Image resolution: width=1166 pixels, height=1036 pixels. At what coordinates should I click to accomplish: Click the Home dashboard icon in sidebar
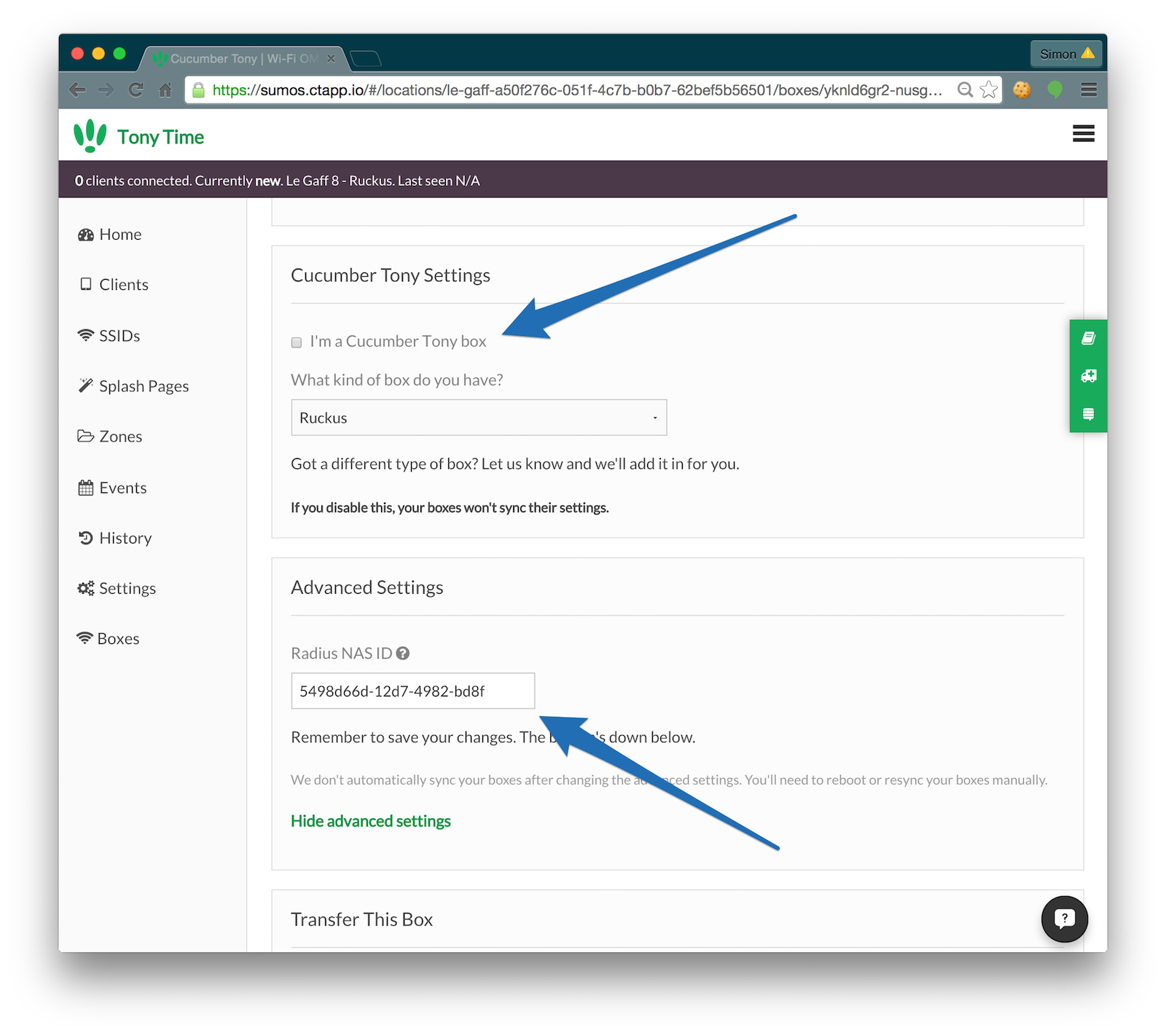[x=86, y=235]
